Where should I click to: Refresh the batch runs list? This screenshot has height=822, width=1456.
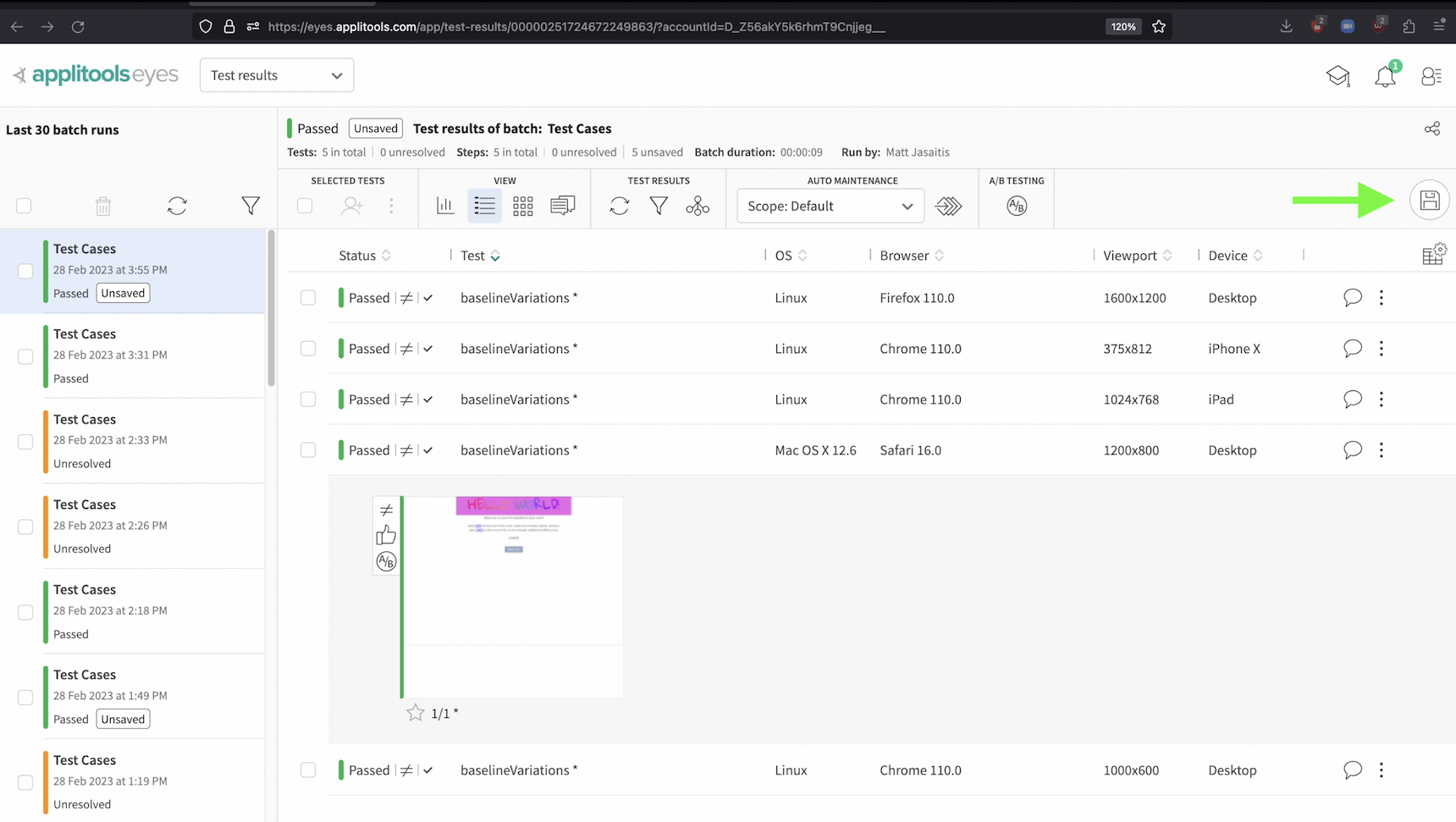pyautogui.click(x=177, y=206)
